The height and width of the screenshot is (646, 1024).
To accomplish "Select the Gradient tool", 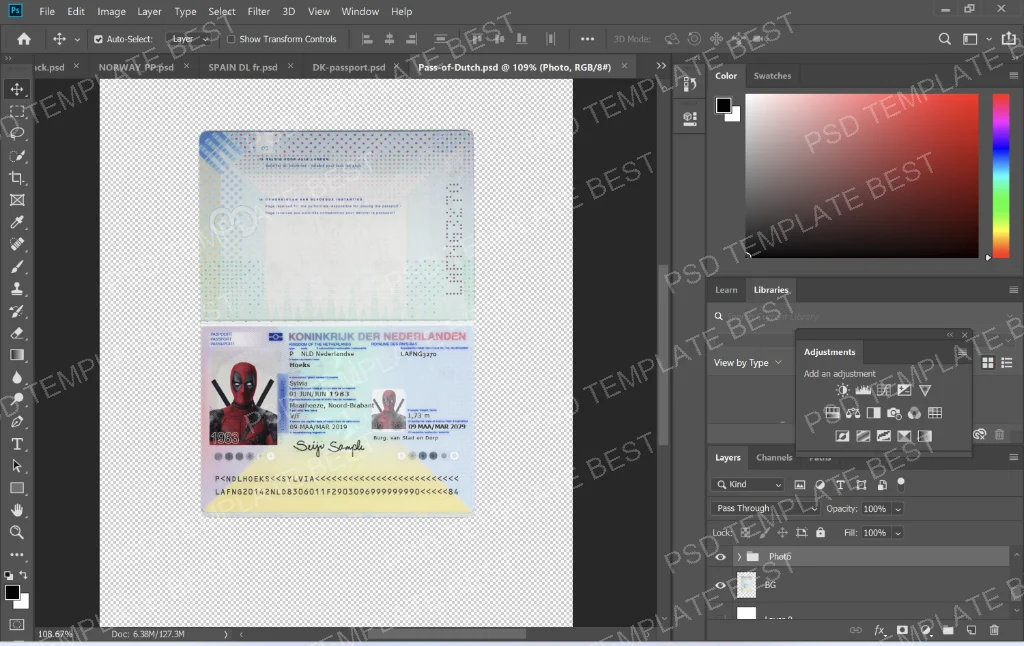I will (x=17, y=355).
